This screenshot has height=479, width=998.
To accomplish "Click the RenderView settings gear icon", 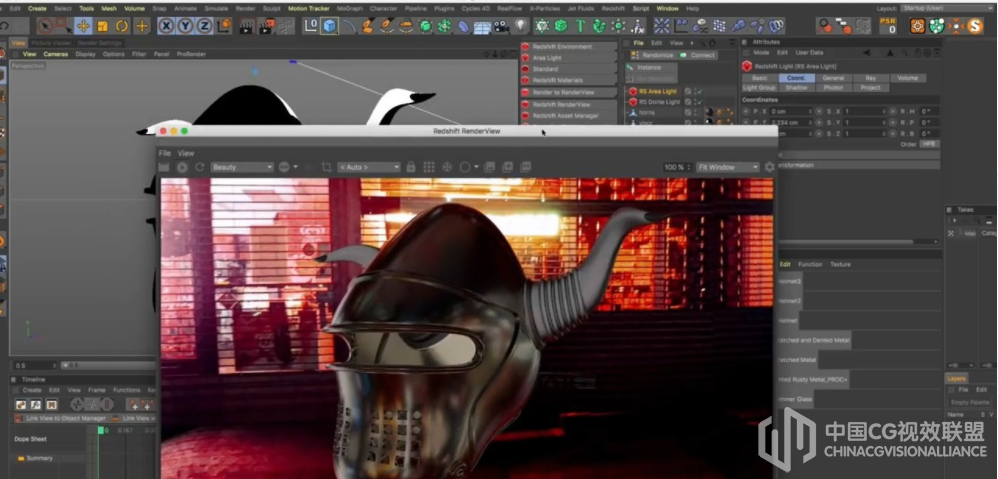I will point(770,167).
